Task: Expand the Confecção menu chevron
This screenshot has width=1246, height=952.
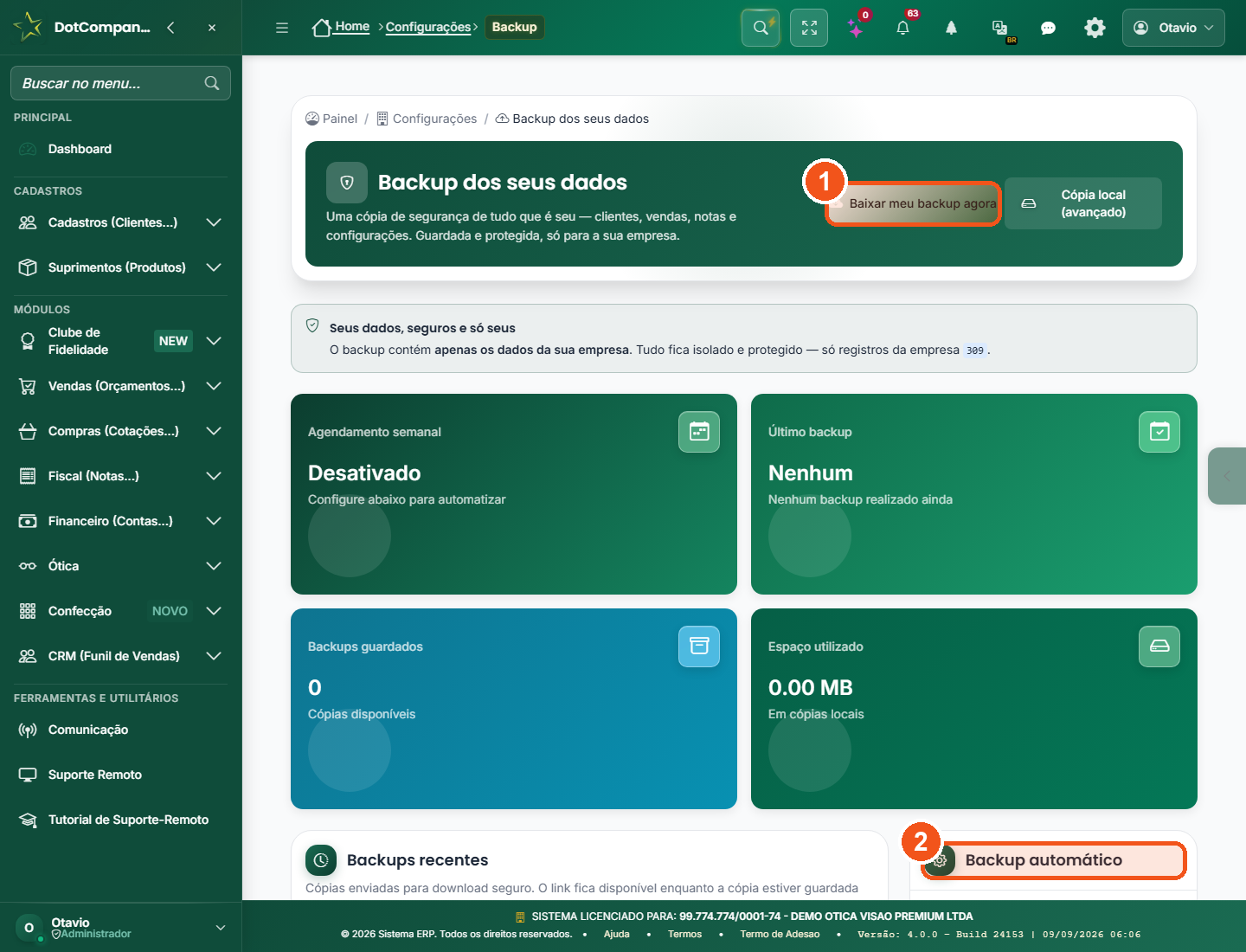Action: (x=214, y=611)
